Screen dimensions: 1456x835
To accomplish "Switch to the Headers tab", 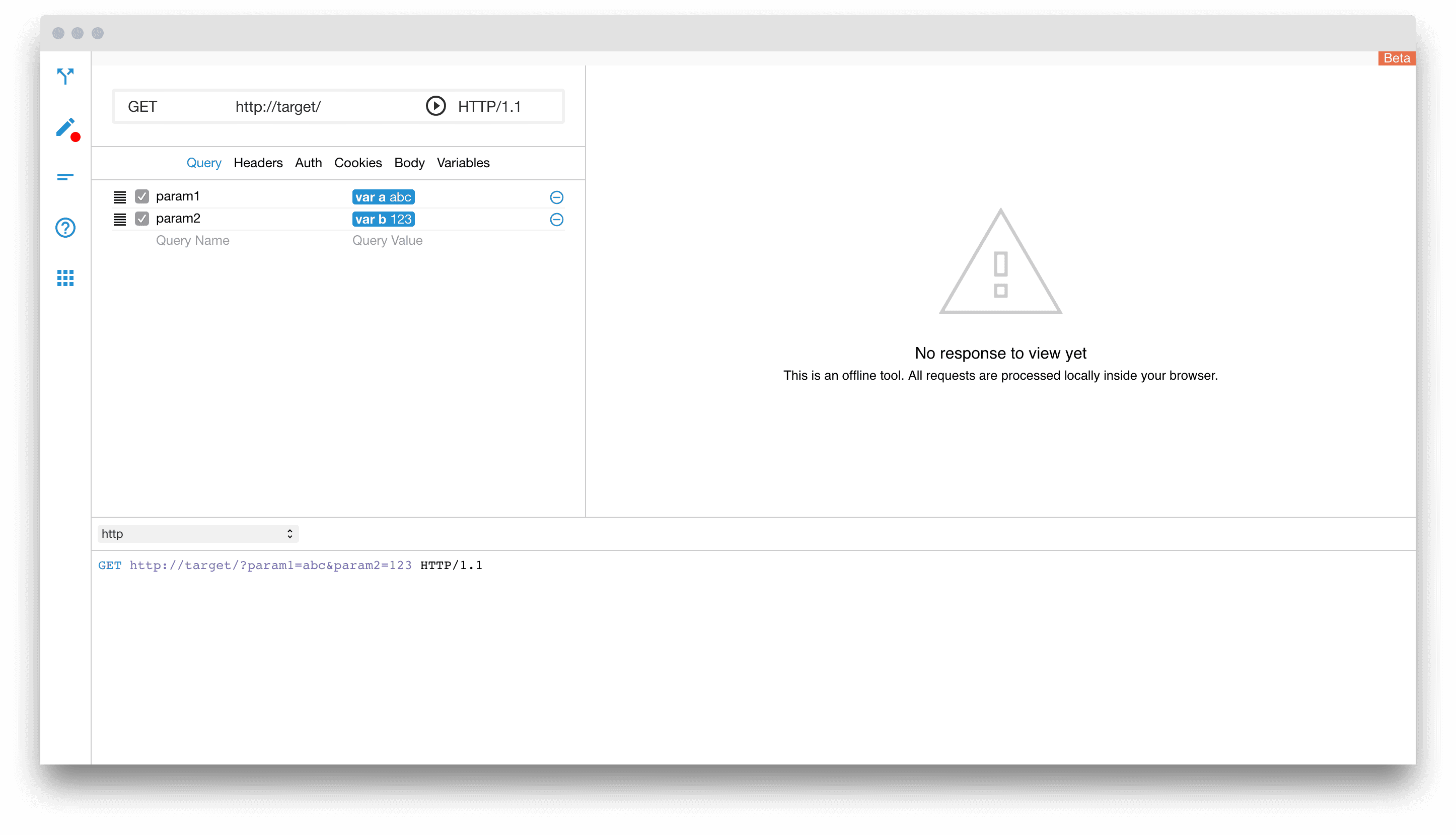I will [x=258, y=163].
